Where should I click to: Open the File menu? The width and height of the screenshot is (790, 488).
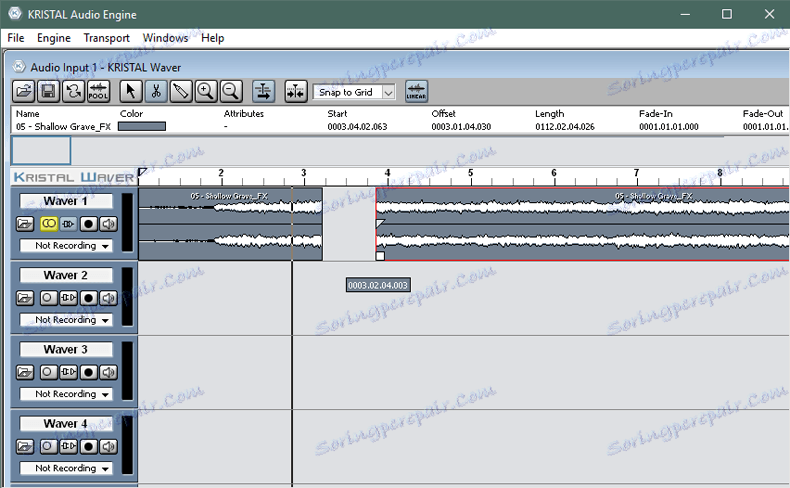pos(16,38)
